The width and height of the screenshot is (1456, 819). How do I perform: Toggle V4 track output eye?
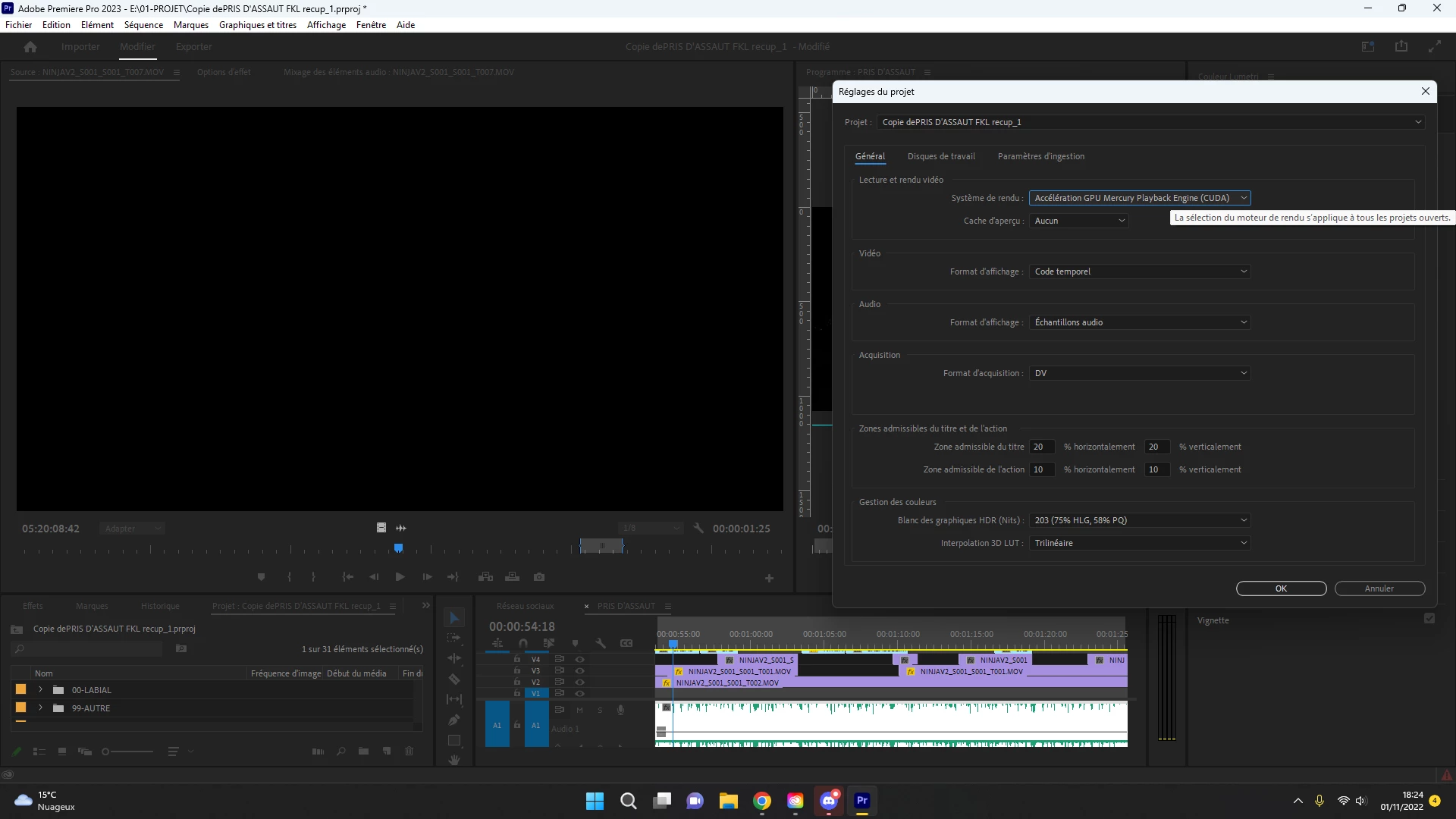(580, 660)
